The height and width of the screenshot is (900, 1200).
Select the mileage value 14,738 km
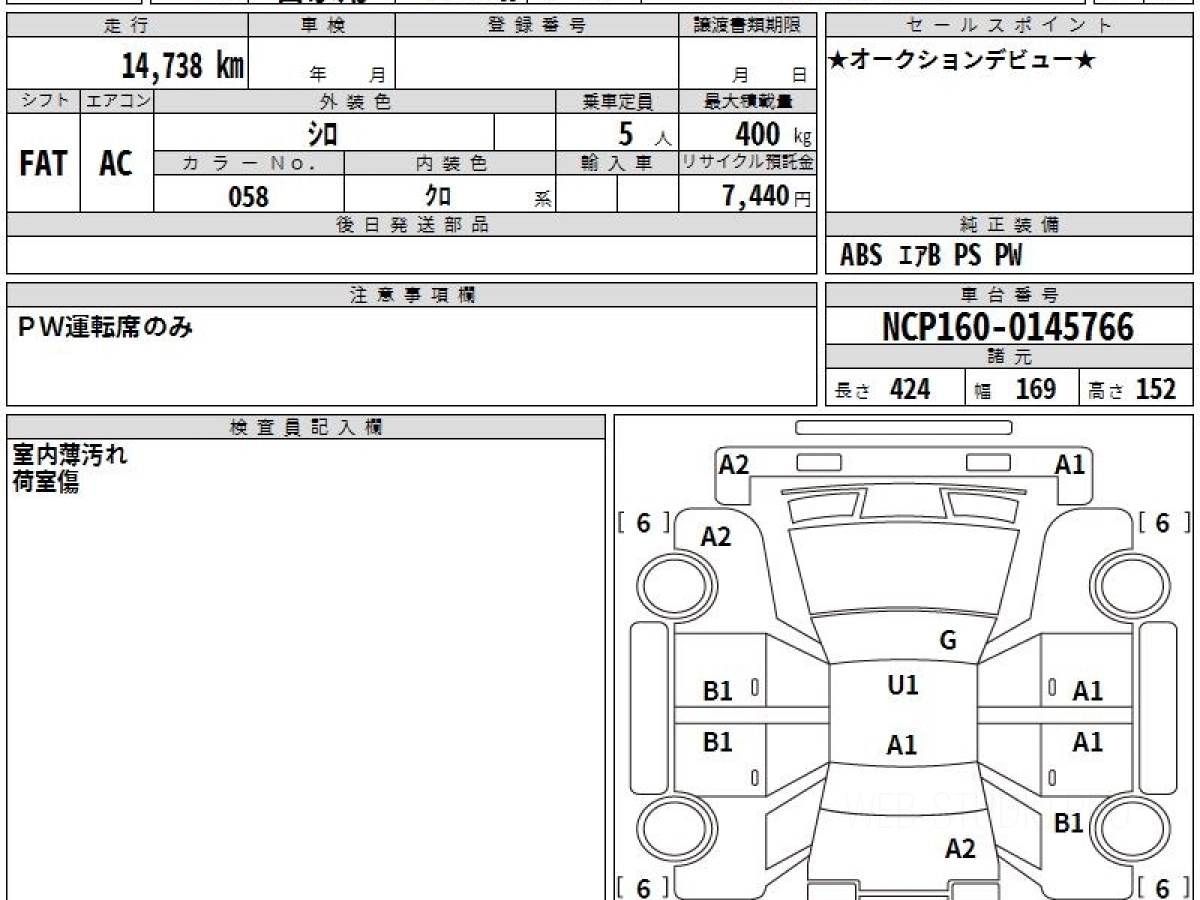pos(183,65)
